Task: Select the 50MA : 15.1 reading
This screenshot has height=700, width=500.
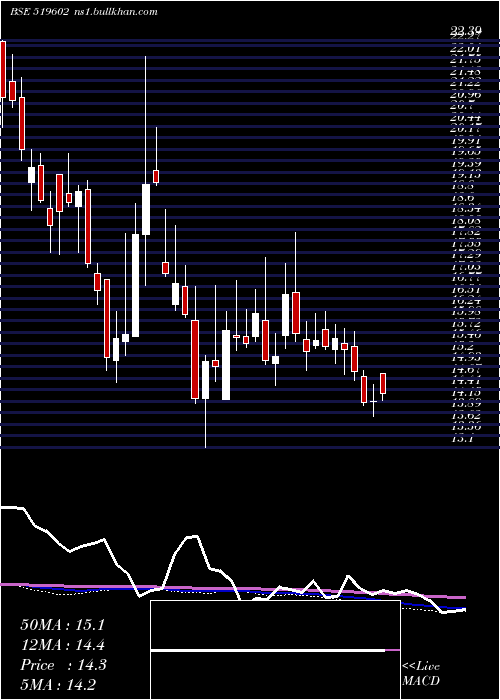Action: (63, 625)
